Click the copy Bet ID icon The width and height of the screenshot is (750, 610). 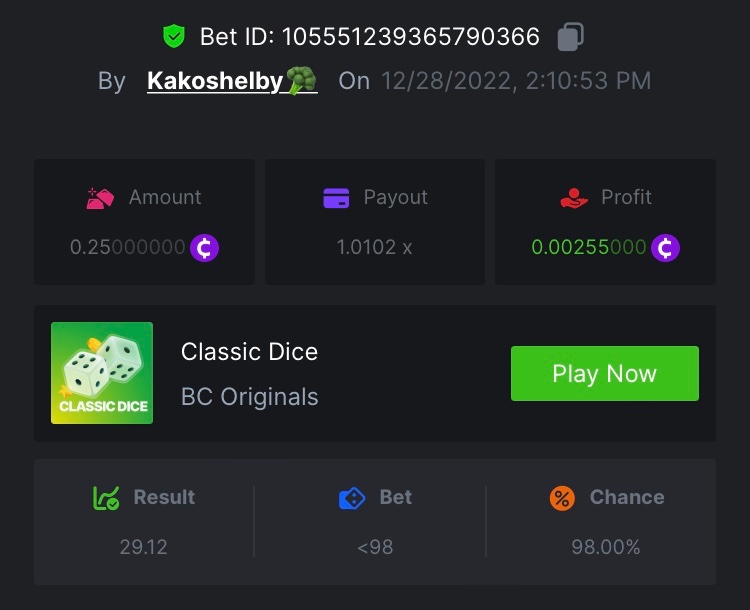(x=570, y=37)
